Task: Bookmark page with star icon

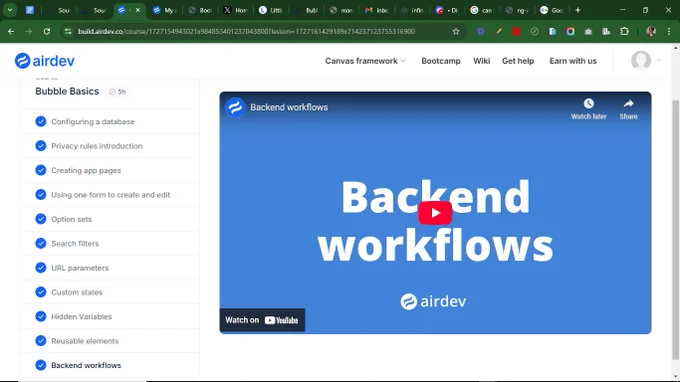Action: pos(456,31)
